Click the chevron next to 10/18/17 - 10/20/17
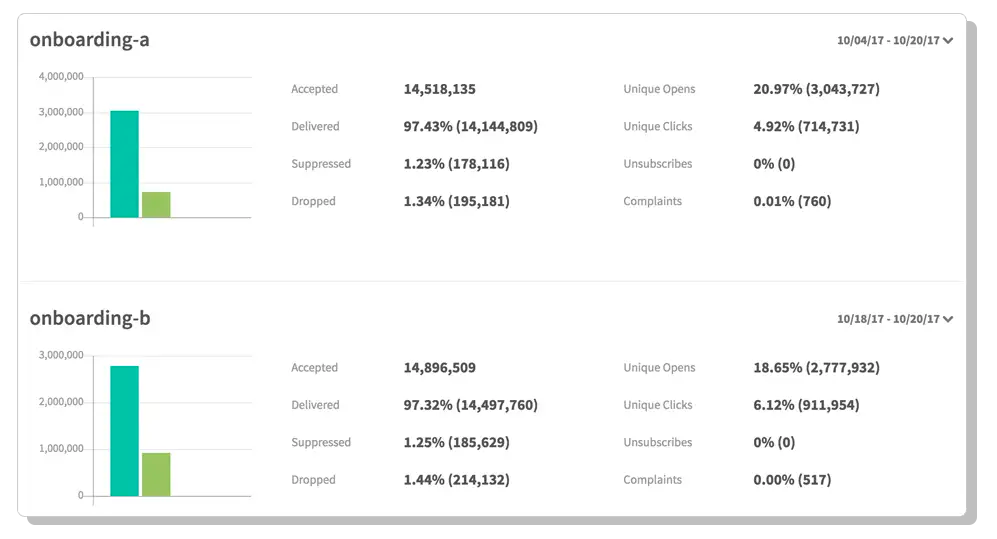 pyautogui.click(x=948, y=319)
